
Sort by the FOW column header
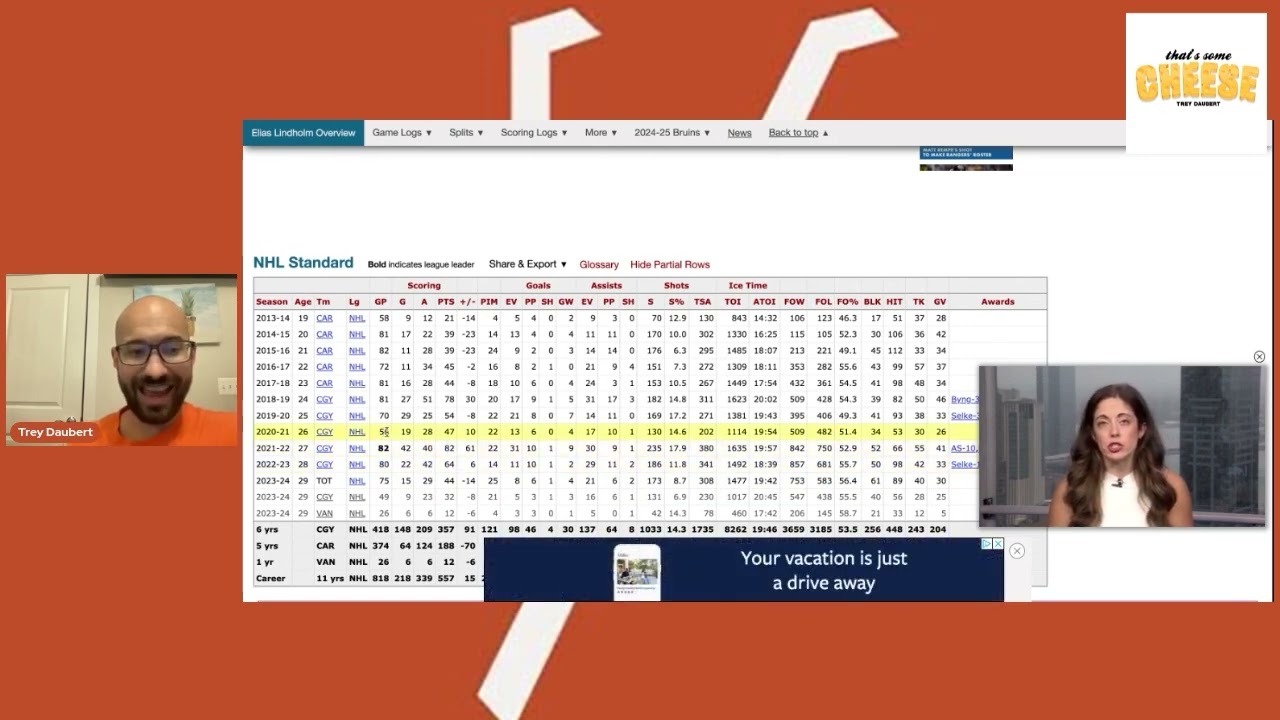(794, 302)
